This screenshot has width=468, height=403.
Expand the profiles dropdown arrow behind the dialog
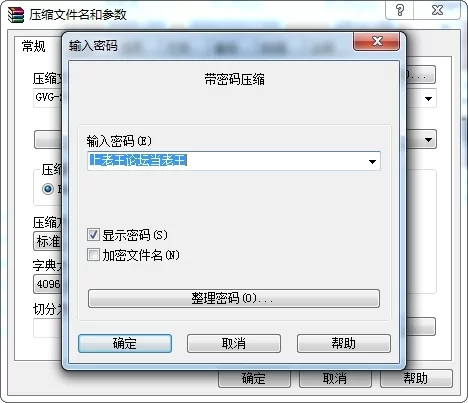point(428,139)
